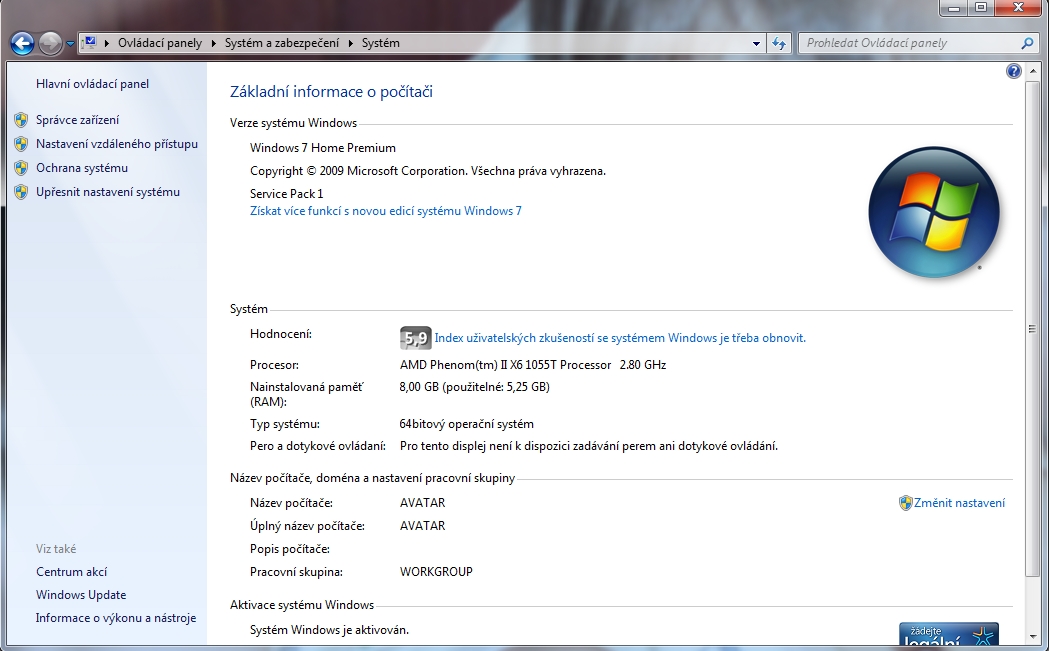Open Systém a zabezpečení breadcrumb

[282, 43]
